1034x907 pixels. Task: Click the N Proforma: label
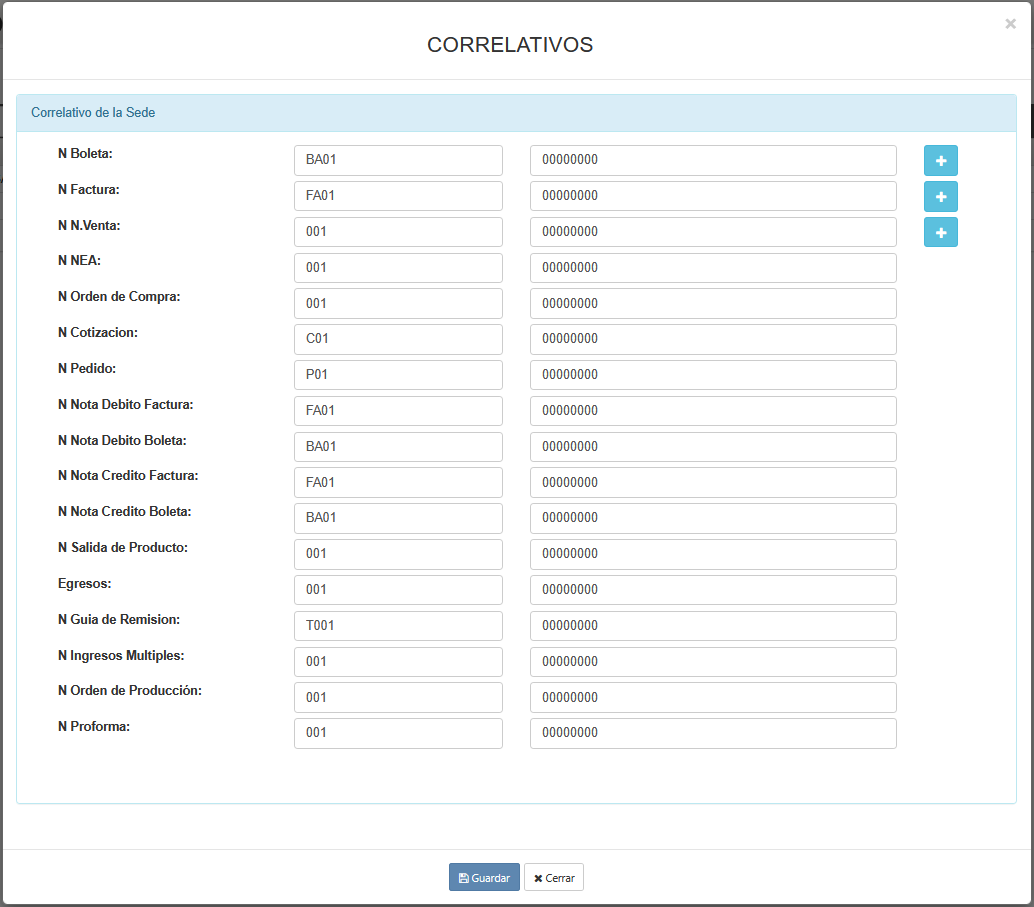tap(94, 726)
